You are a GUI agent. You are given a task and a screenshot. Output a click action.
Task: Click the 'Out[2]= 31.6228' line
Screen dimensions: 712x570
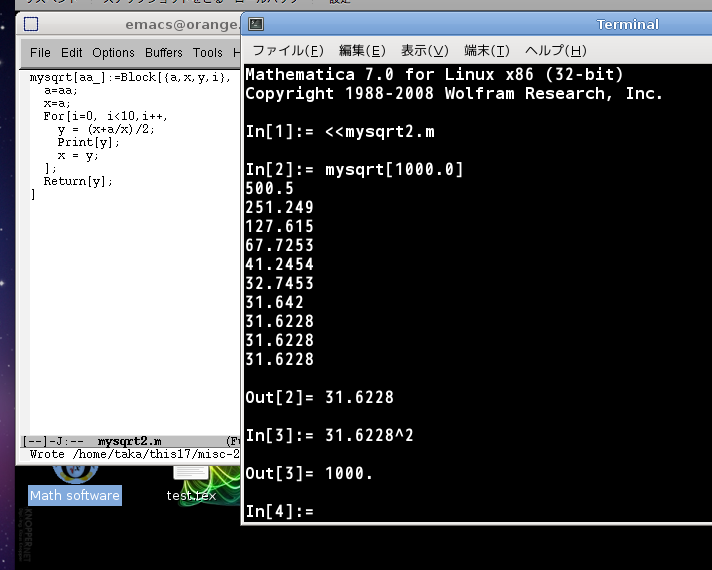(x=320, y=397)
